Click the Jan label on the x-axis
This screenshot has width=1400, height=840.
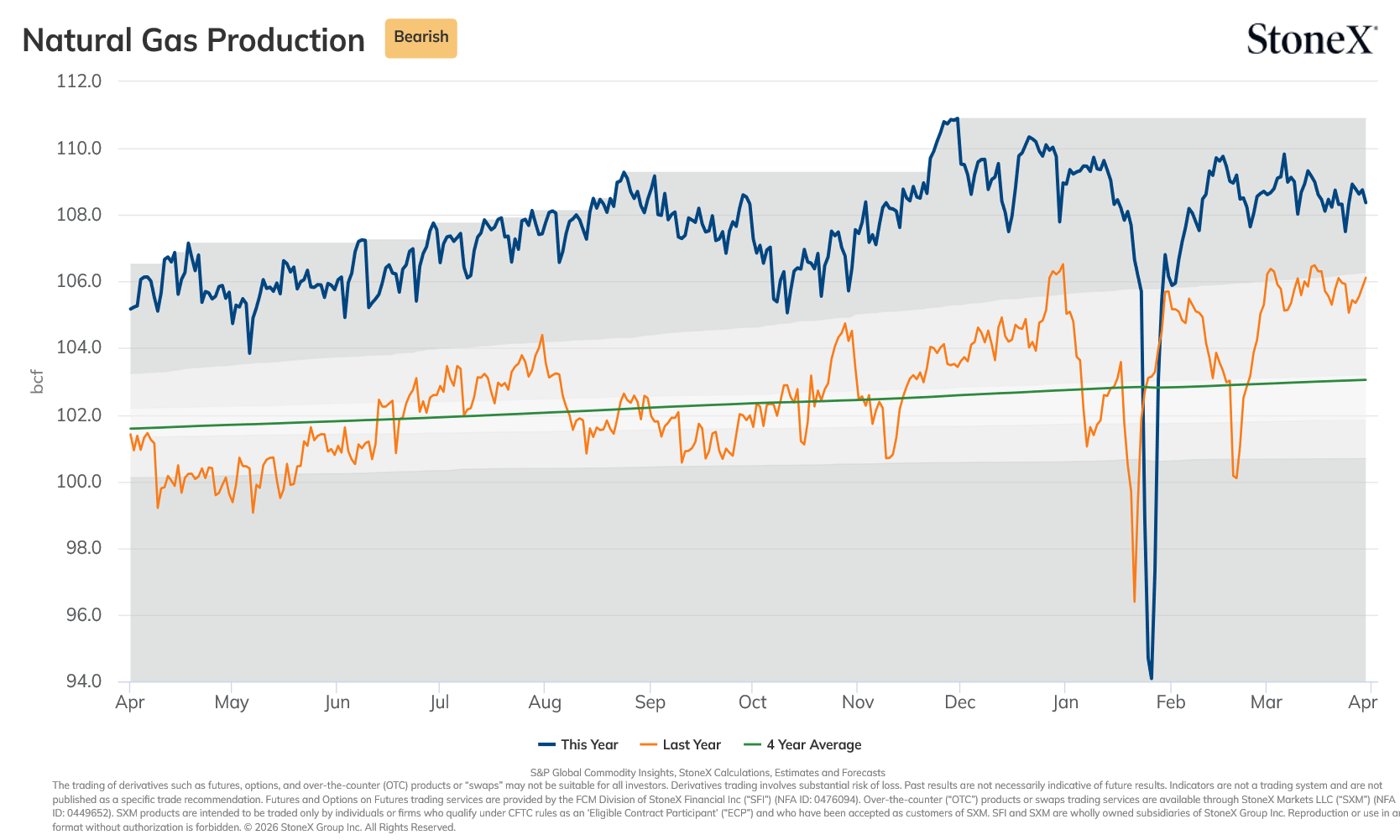[x=1065, y=702]
